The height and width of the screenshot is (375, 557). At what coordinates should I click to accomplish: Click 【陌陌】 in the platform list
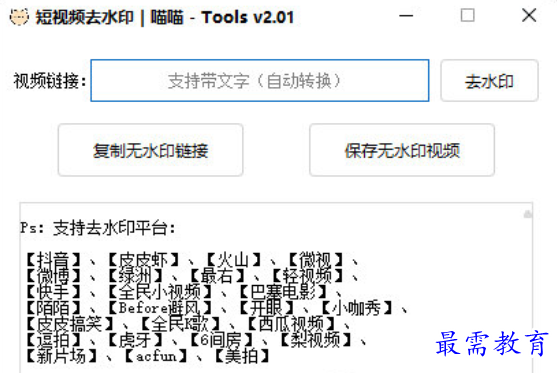click(53, 308)
